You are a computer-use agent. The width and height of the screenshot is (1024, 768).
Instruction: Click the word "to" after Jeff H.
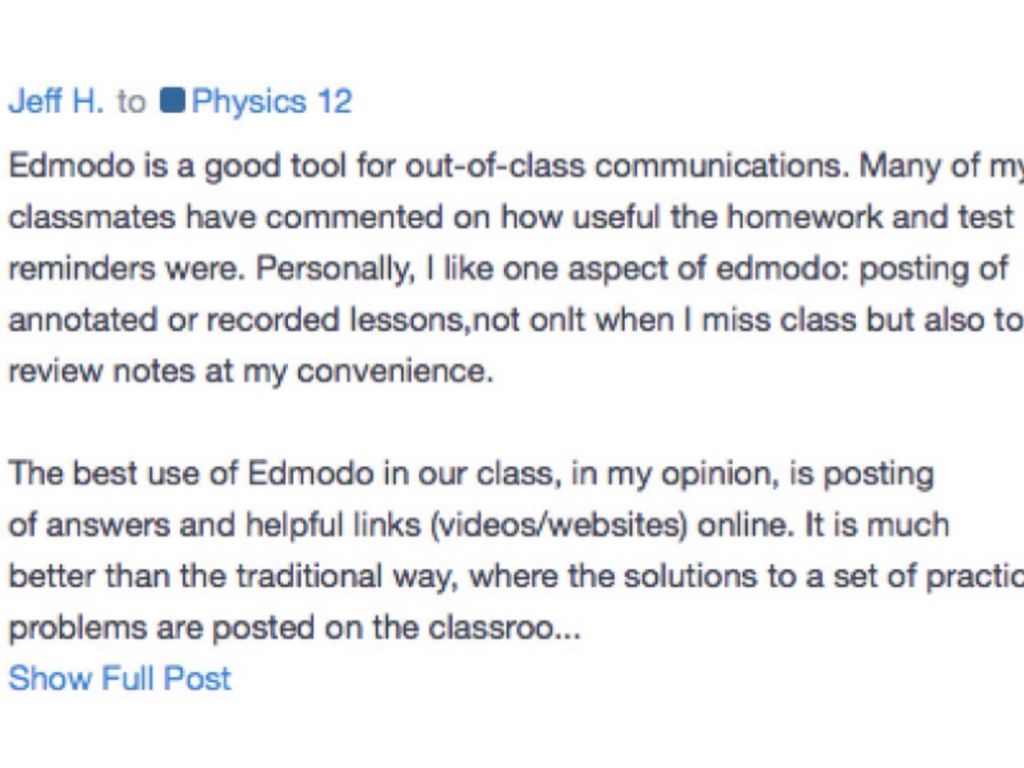coord(131,102)
